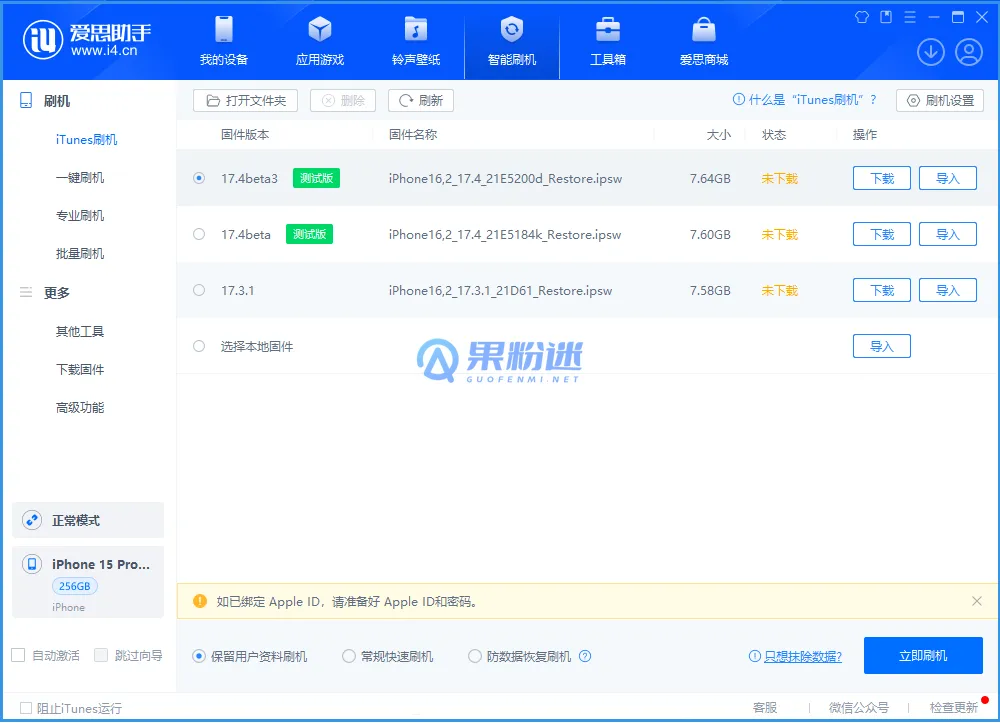This screenshot has height=723, width=1000.
Task: Open 铃声壁纸 ringtones section
Action: (416, 41)
